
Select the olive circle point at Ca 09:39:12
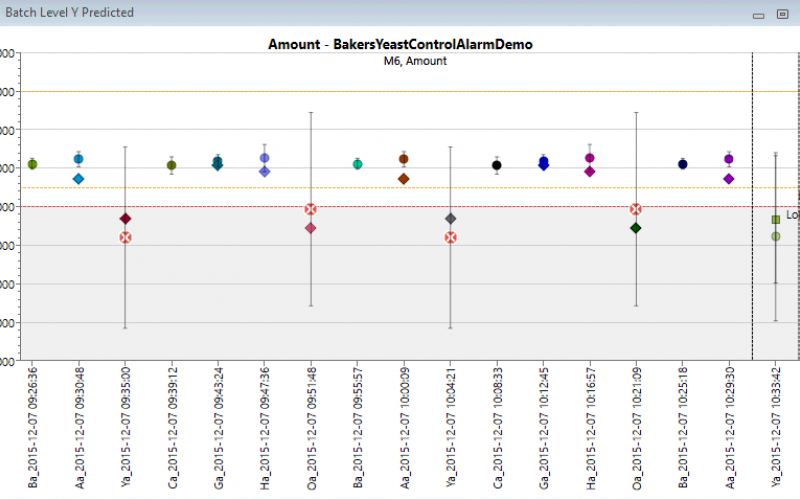point(171,165)
